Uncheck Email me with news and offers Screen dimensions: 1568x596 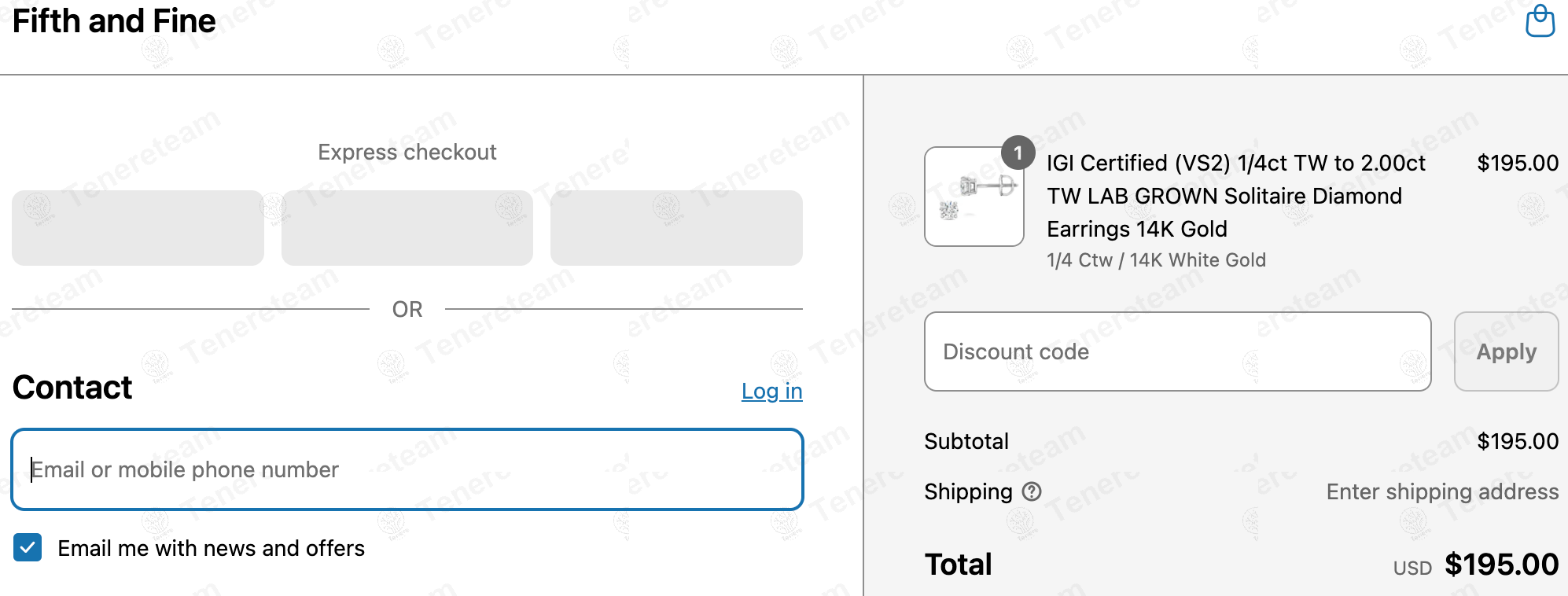coord(28,547)
